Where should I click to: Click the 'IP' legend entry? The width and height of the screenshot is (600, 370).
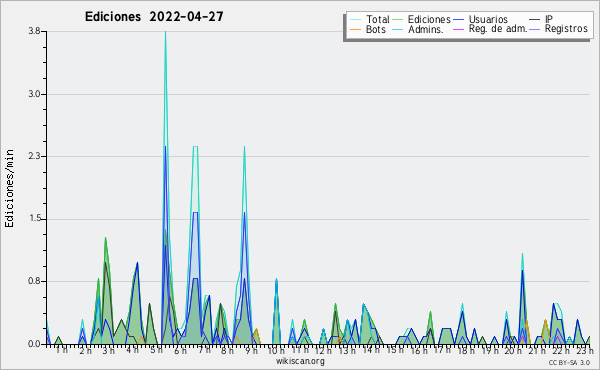[x=549, y=19]
